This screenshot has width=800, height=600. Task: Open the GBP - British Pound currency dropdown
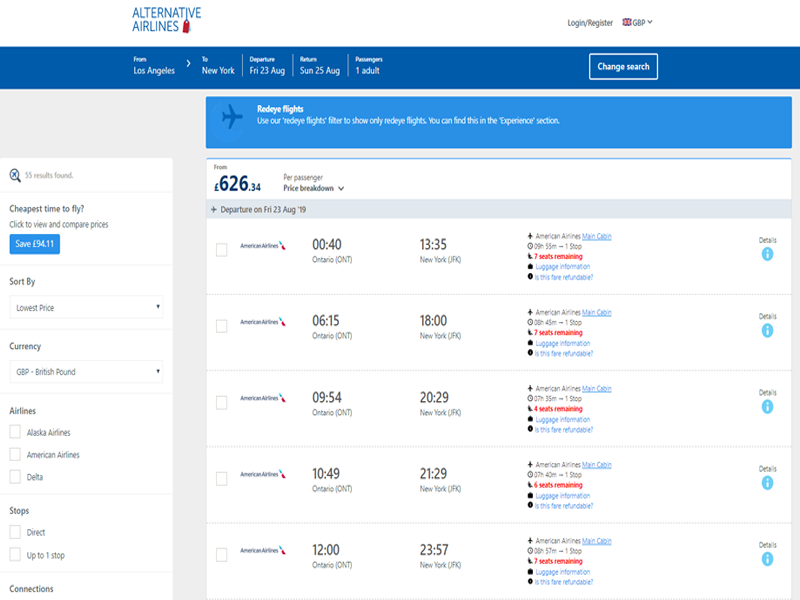[86, 371]
